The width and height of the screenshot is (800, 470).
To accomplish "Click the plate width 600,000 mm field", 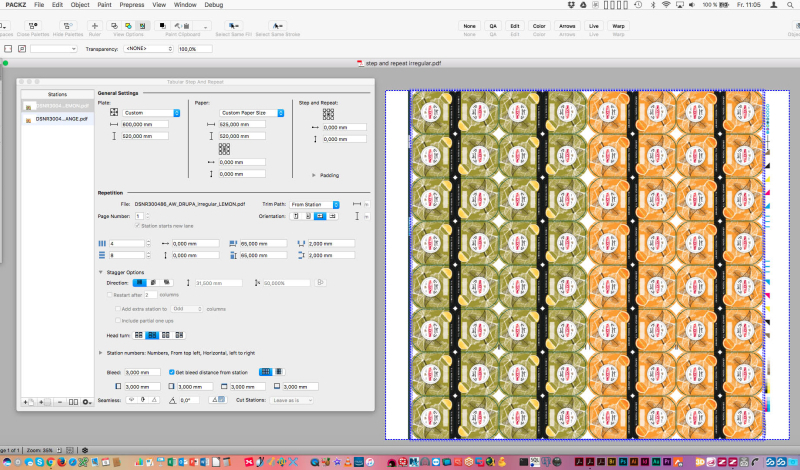I will coord(145,124).
